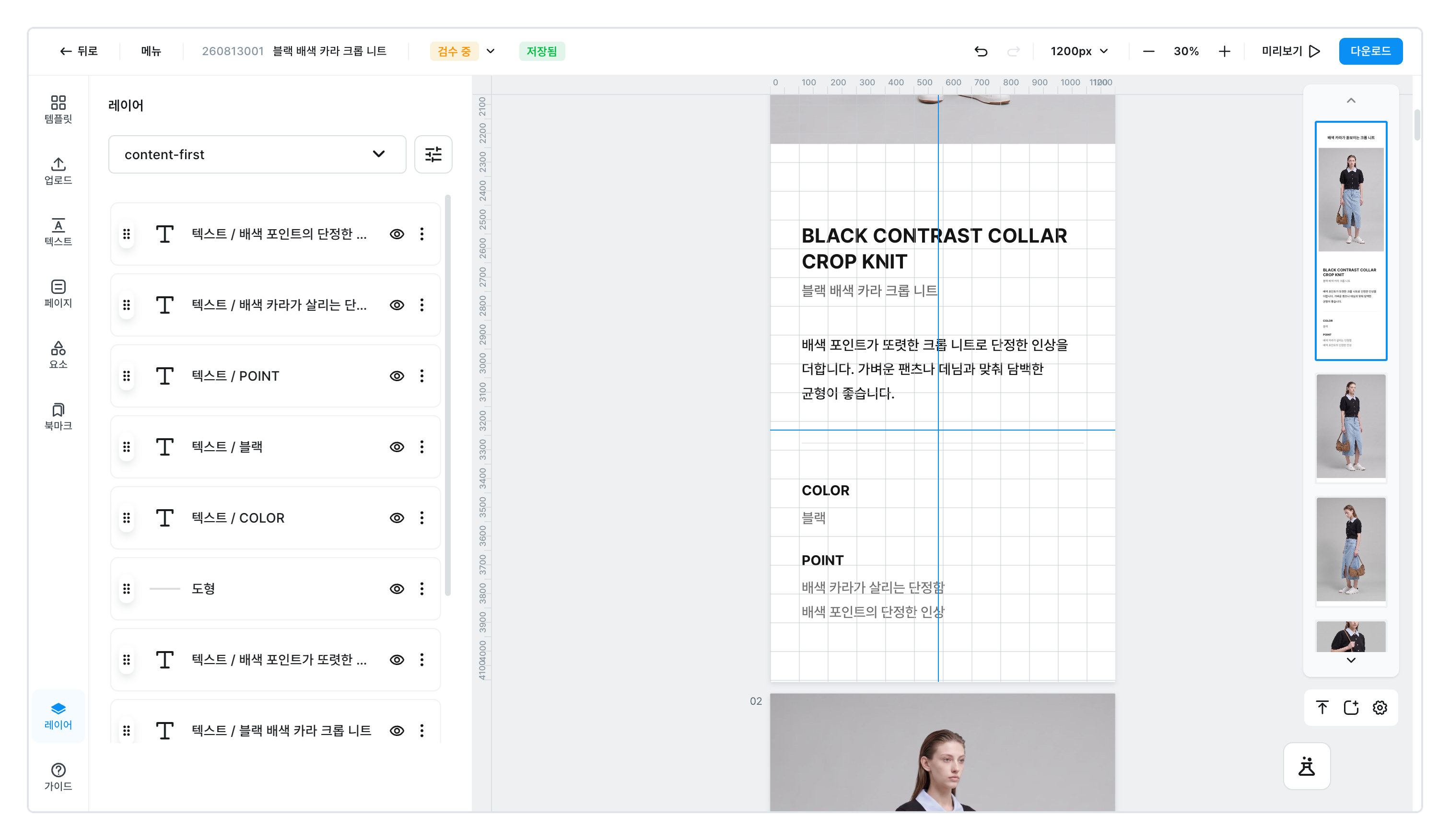Hide the 텍스트 / POINT layer

click(x=397, y=376)
